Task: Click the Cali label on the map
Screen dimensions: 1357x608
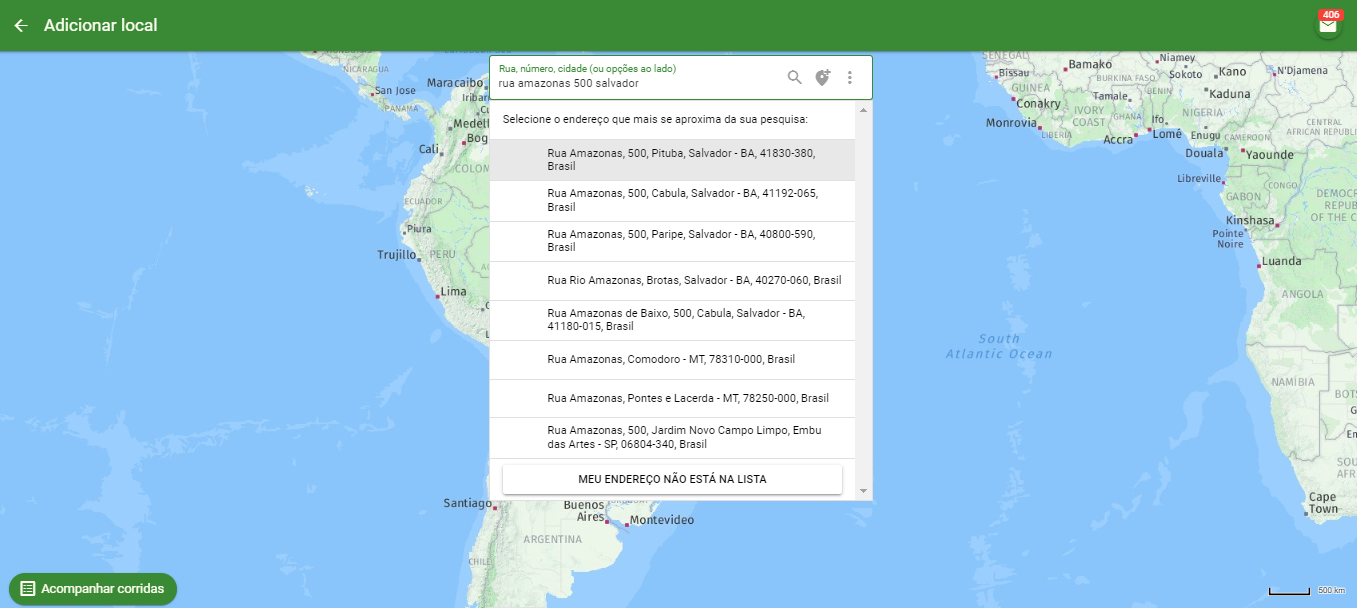Action: tap(429, 149)
